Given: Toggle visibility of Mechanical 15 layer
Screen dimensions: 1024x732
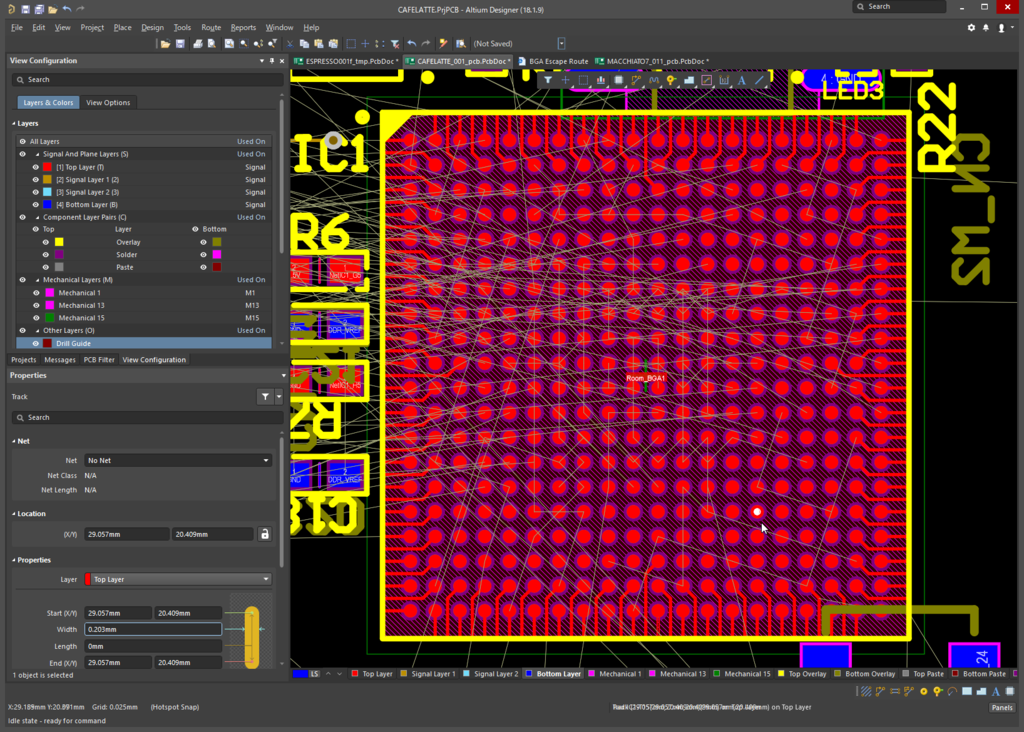Looking at the screenshot, I should point(36,318).
